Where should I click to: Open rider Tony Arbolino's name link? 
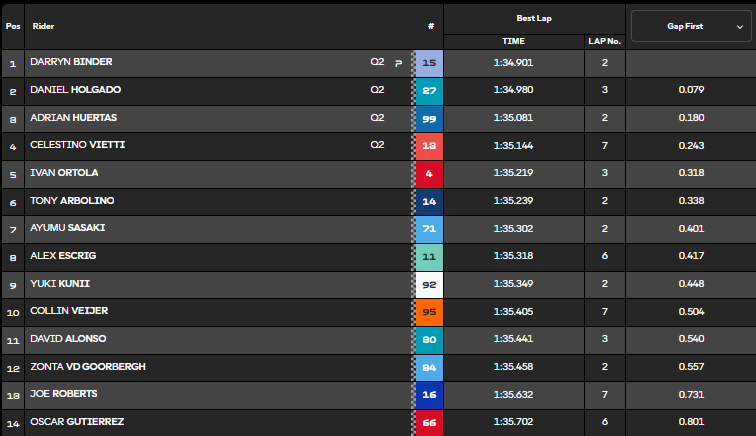coord(72,201)
